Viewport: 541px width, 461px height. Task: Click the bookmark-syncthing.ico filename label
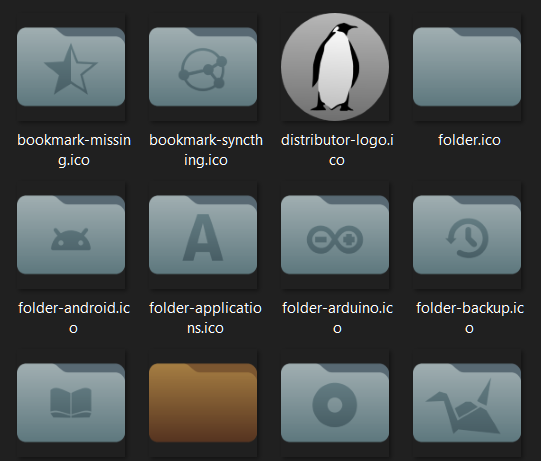pyautogui.click(x=206, y=150)
